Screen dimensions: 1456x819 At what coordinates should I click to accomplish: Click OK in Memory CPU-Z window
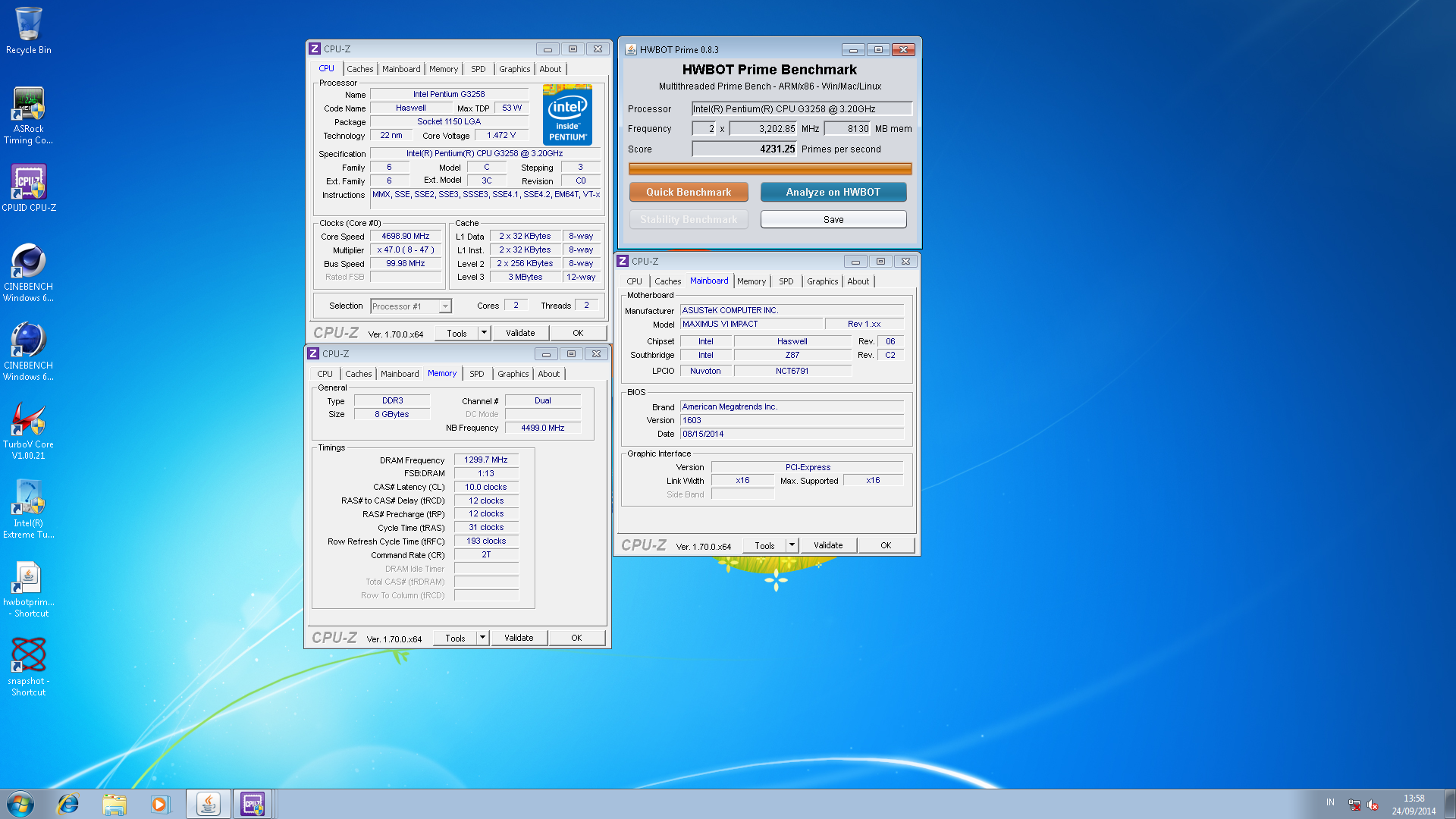(576, 638)
